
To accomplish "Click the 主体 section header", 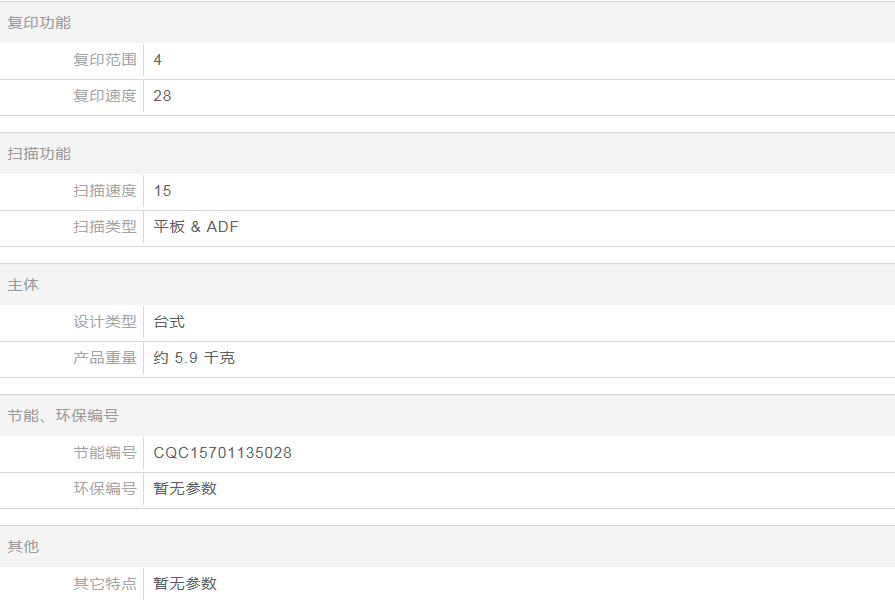I will [23, 285].
